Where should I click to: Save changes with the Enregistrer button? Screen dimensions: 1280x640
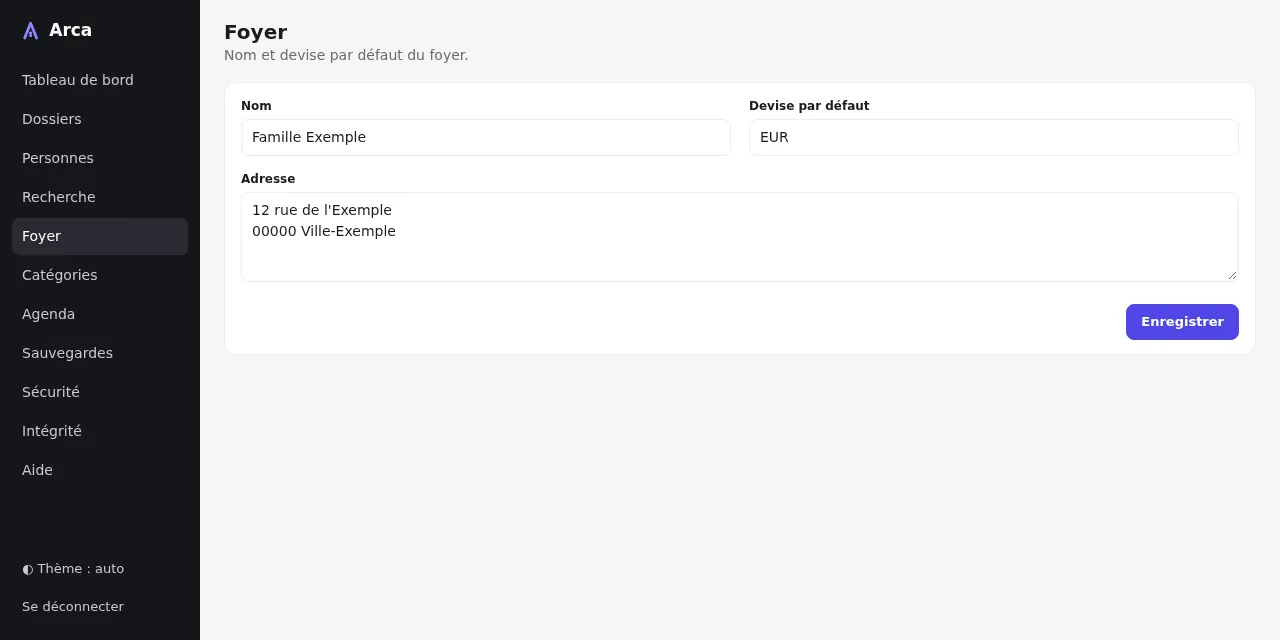pyautogui.click(x=1182, y=322)
